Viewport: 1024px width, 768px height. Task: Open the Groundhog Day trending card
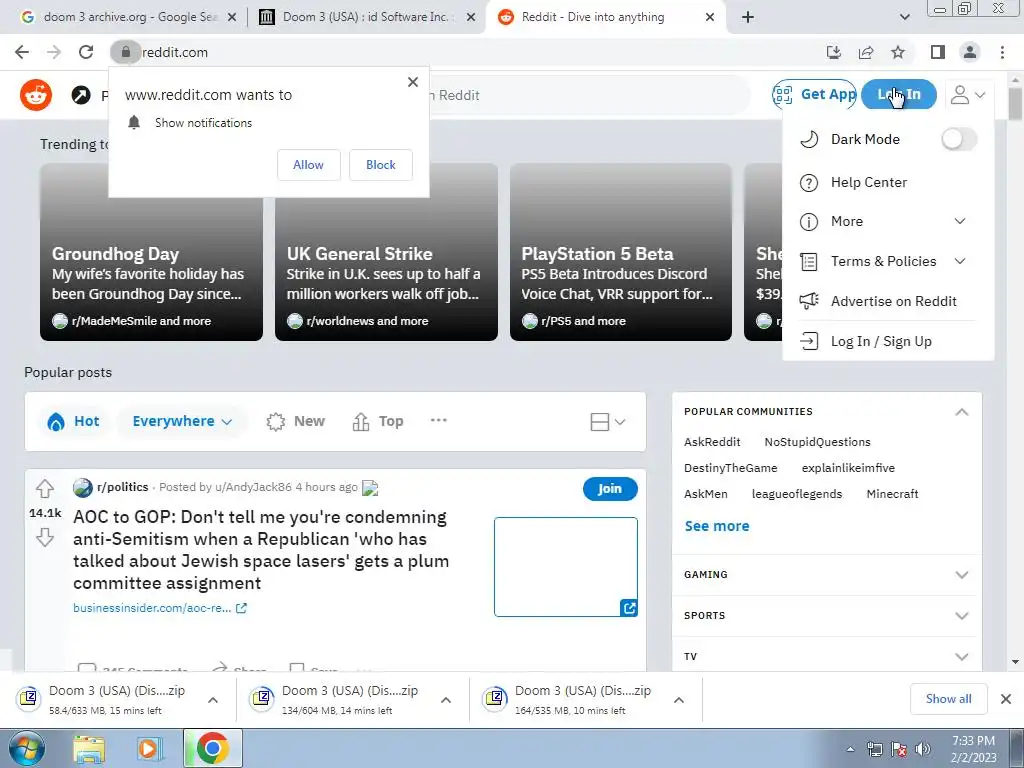152,252
